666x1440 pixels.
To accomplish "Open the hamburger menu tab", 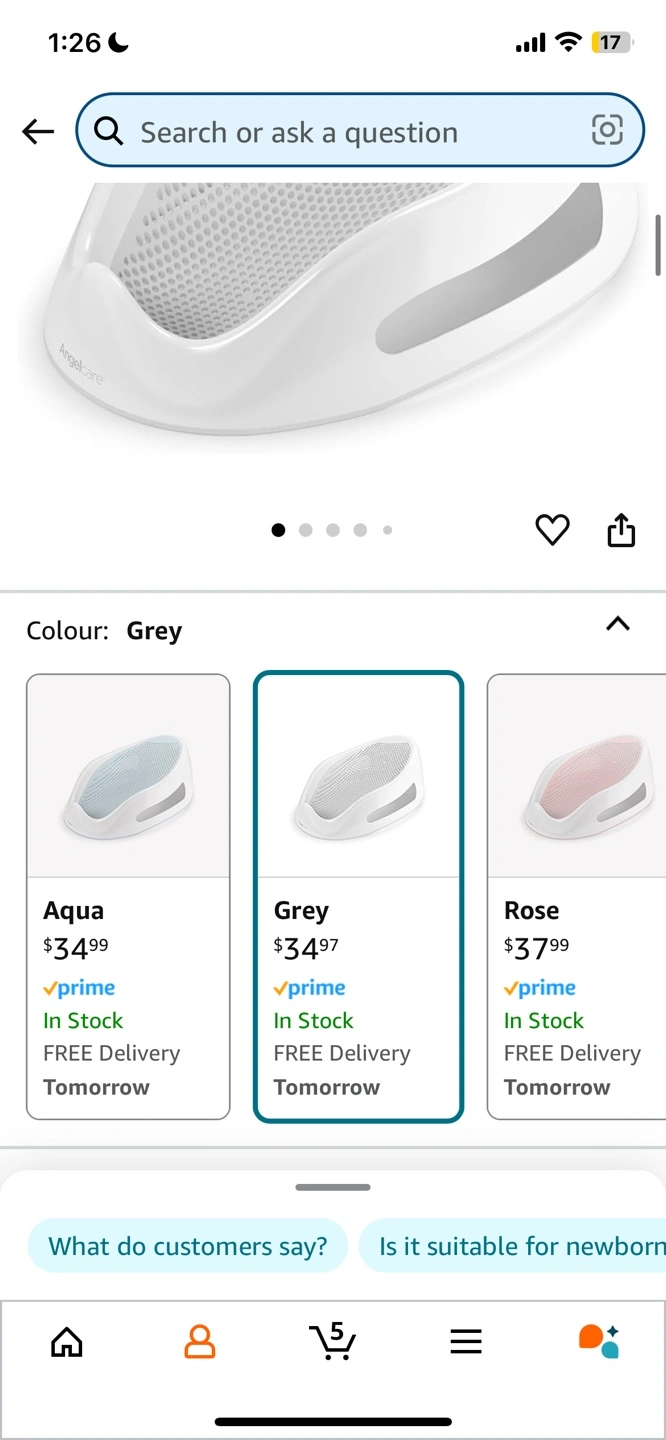I will (x=466, y=1342).
